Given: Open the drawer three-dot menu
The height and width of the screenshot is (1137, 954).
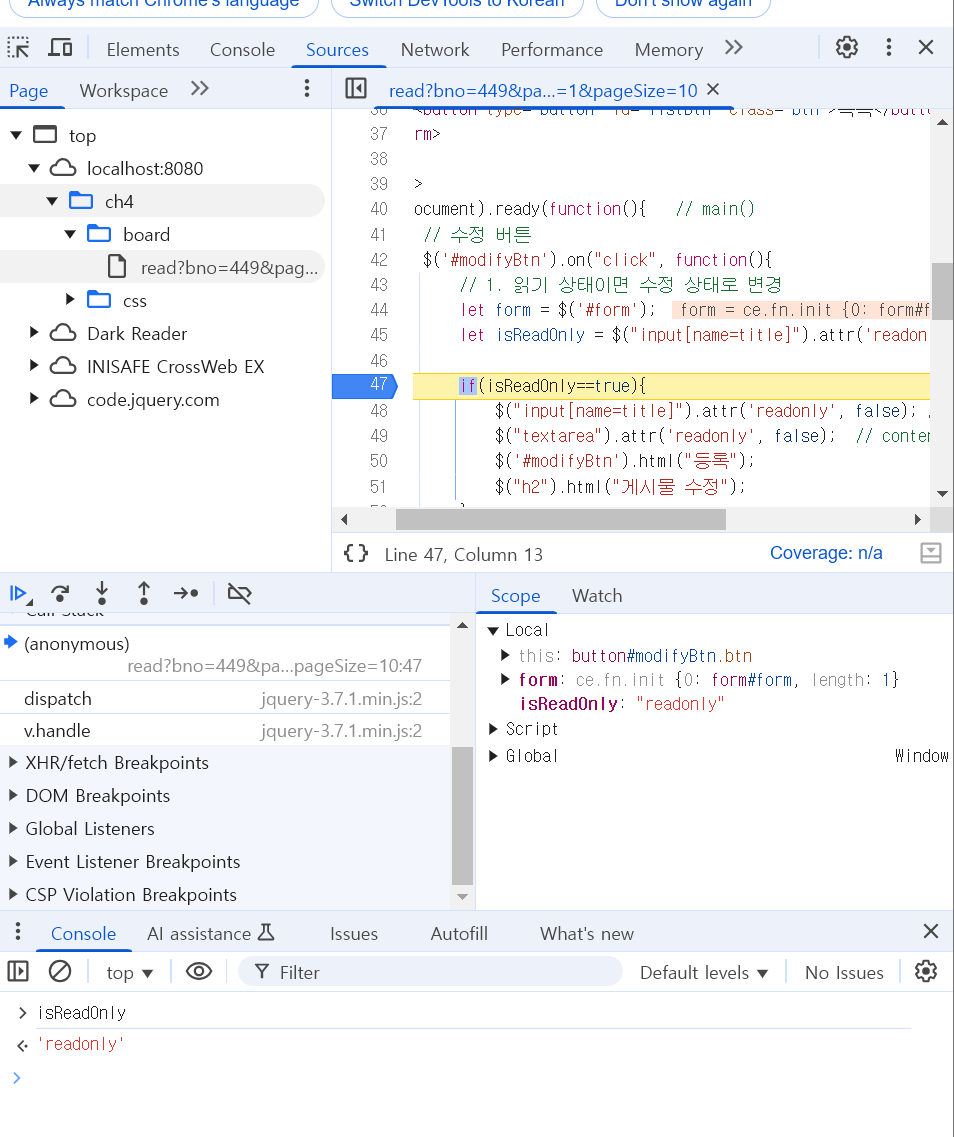Looking at the screenshot, I should pos(18,932).
